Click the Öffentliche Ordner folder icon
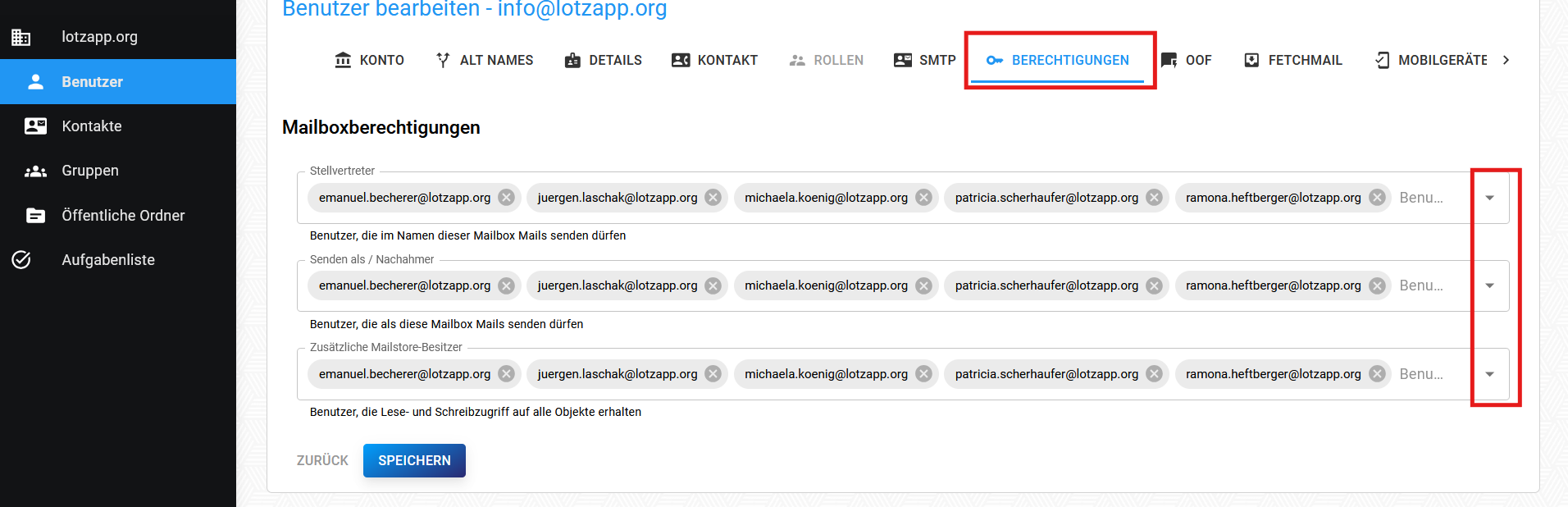The image size is (1568, 507). (35, 216)
